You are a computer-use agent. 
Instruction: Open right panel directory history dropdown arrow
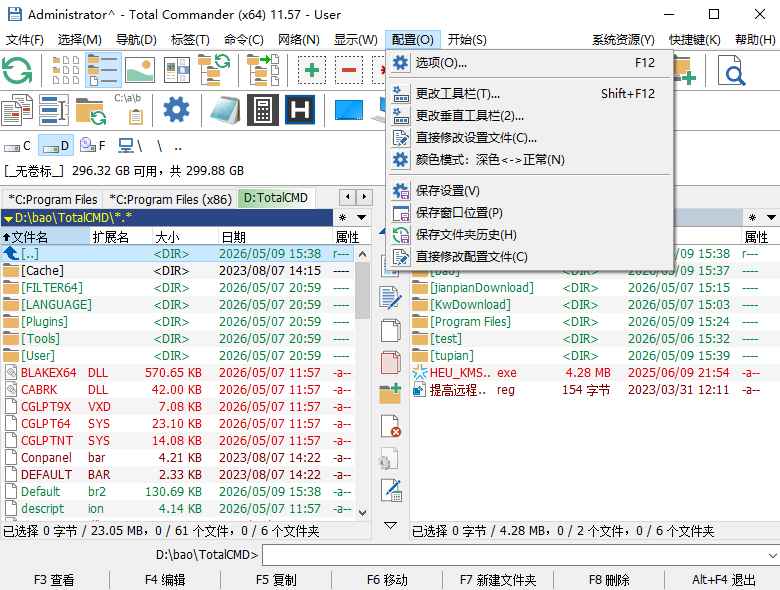click(771, 217)
